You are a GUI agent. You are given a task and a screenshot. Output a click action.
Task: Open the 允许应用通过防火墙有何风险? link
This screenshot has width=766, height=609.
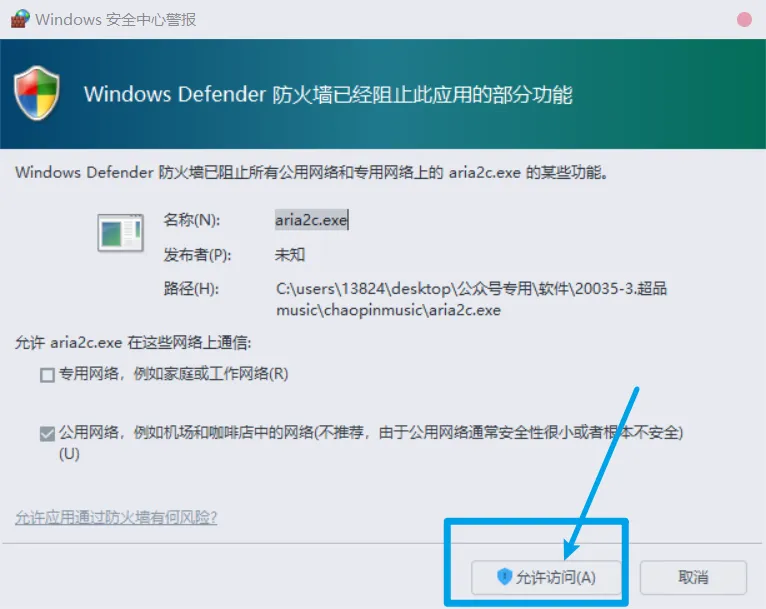coord(116,517)
